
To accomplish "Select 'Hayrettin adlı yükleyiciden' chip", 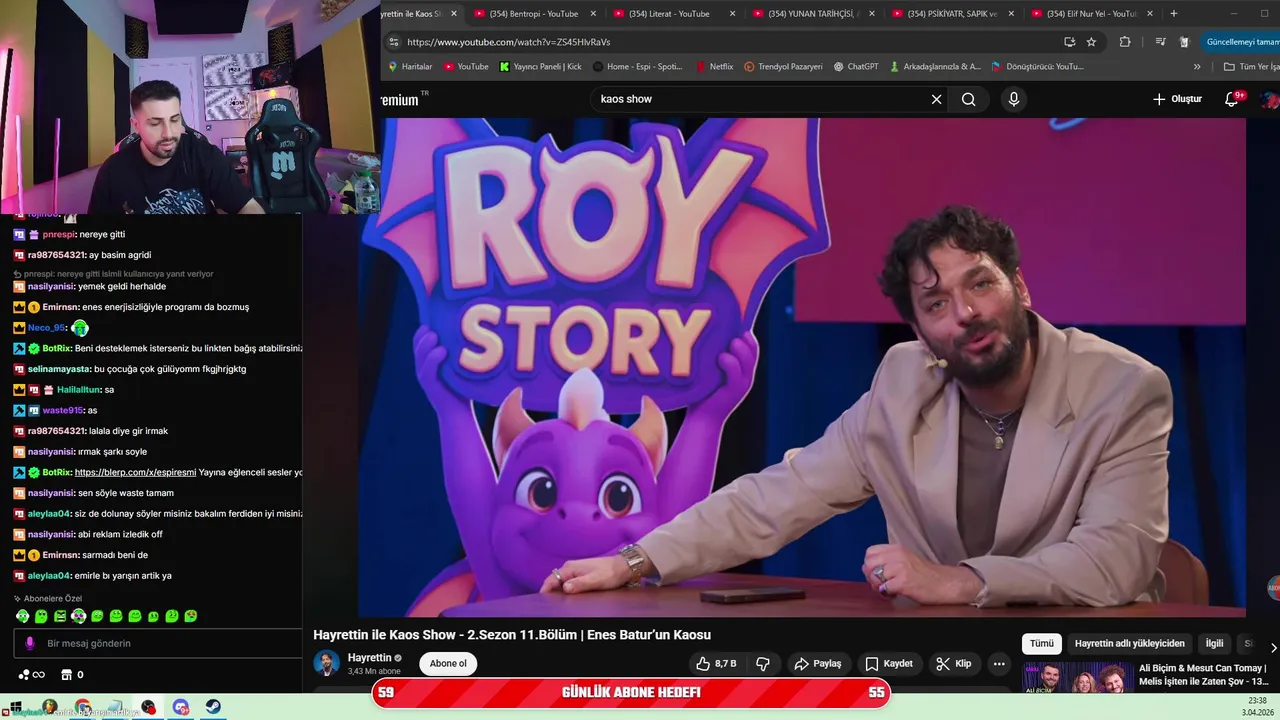I will (1129, 644).
